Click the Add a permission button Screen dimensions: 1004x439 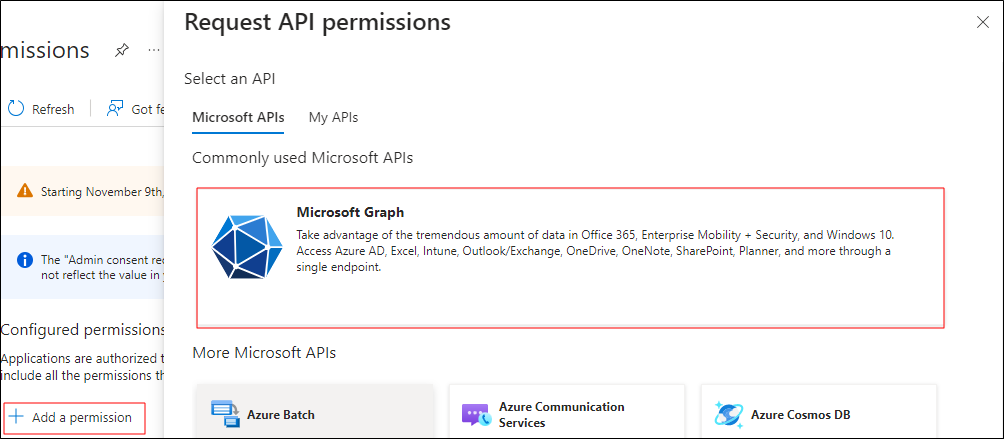(72, 417)
